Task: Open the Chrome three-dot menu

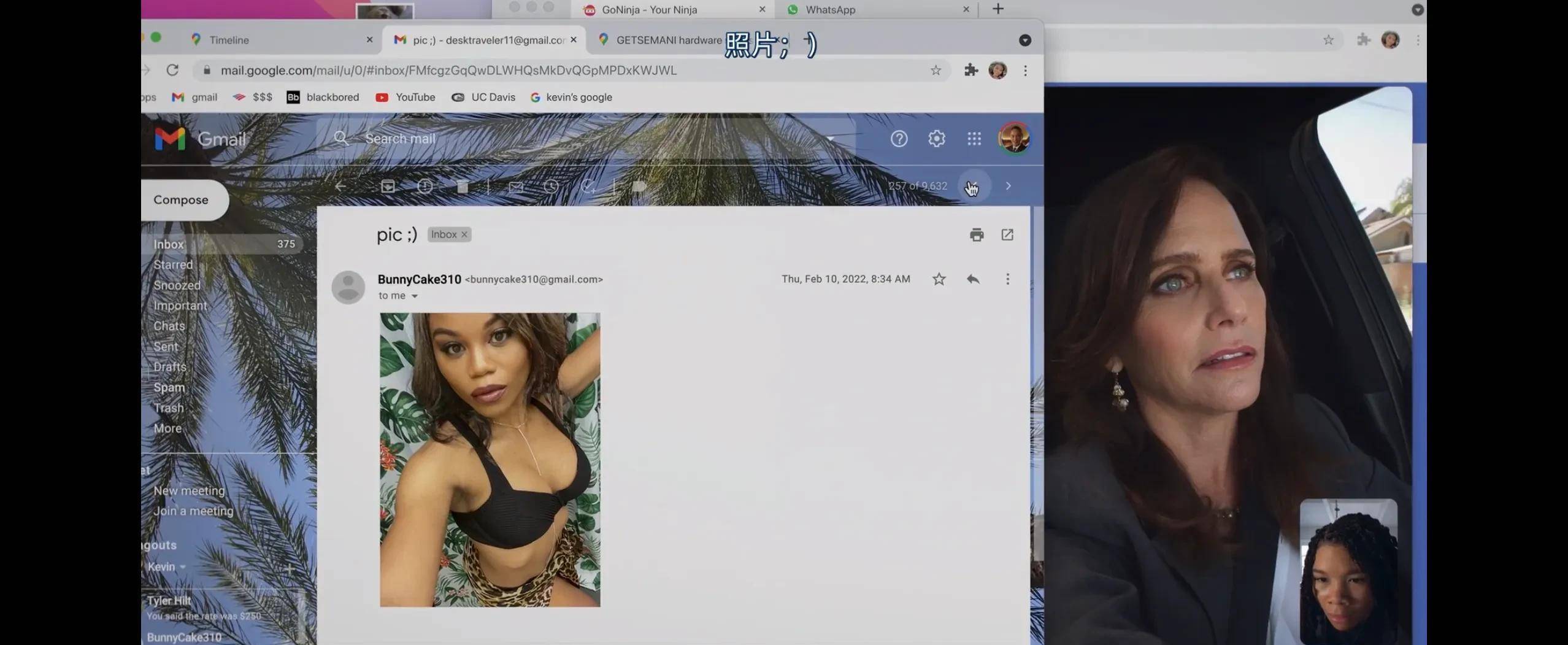Action: pos(1025,70)
